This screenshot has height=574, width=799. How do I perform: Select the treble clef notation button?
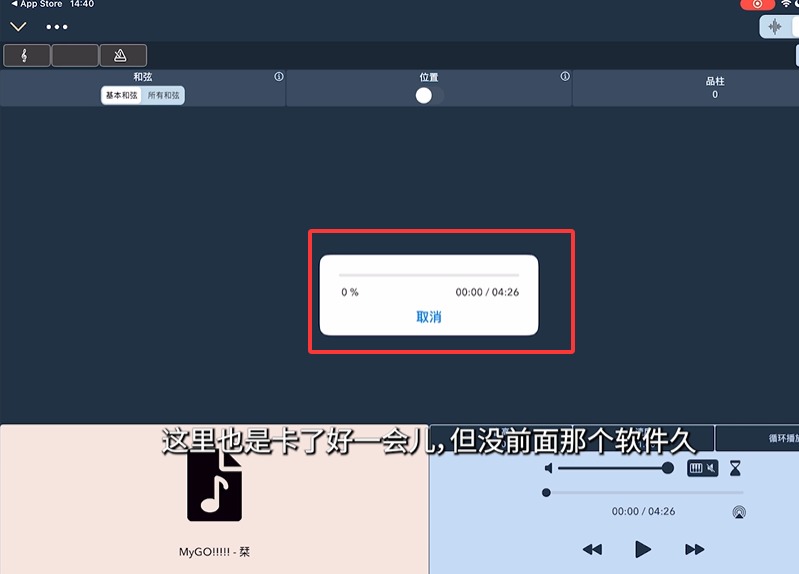pos(27,56)
